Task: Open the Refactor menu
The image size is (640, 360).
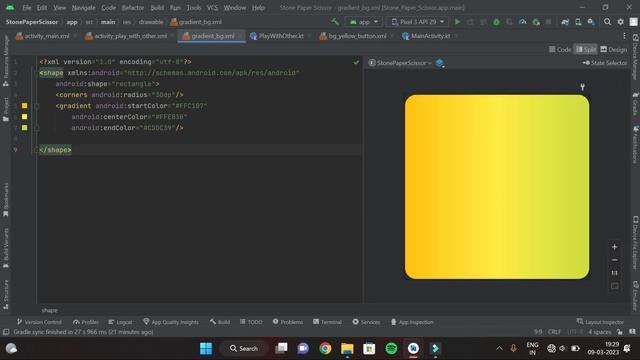Action: pyautogui.click(x=133, y=8)
